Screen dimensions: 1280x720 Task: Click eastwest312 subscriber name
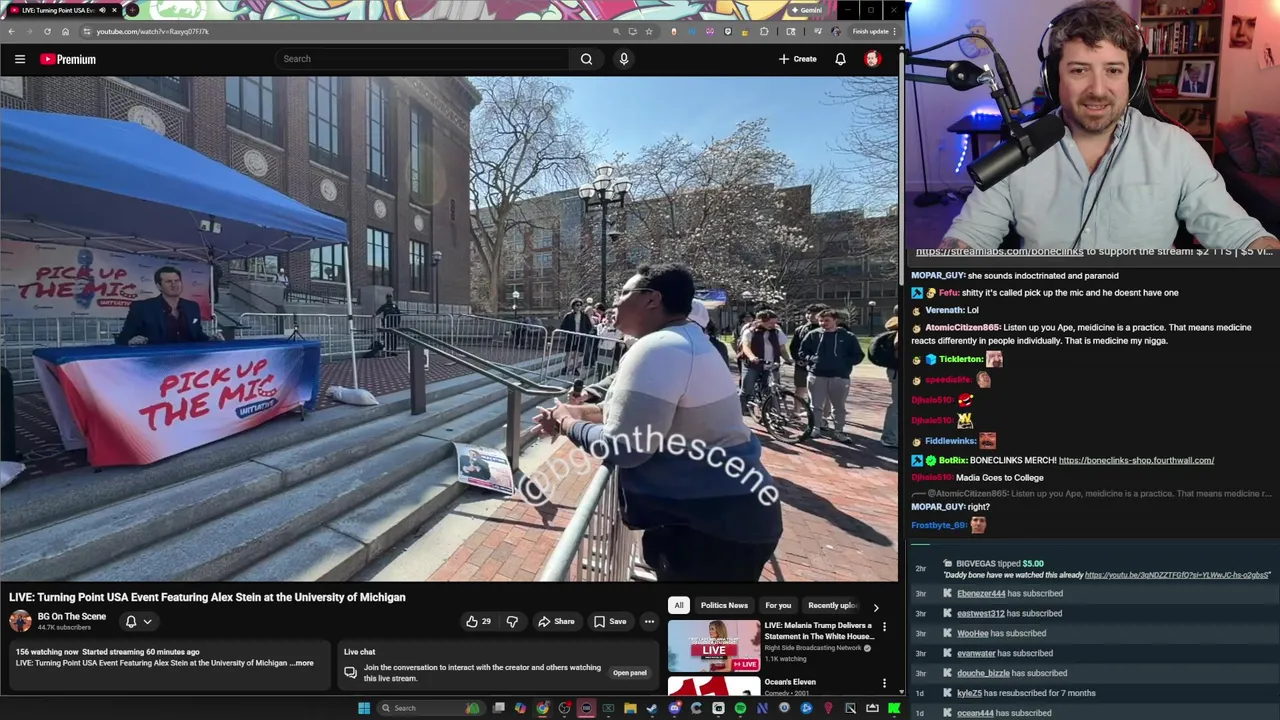coord(981,614)
